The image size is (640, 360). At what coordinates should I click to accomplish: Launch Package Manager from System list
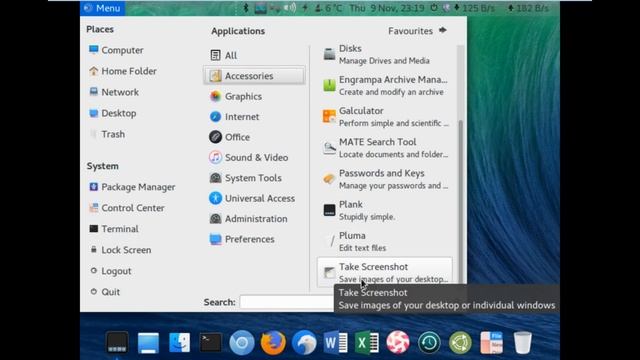(132, 187)
